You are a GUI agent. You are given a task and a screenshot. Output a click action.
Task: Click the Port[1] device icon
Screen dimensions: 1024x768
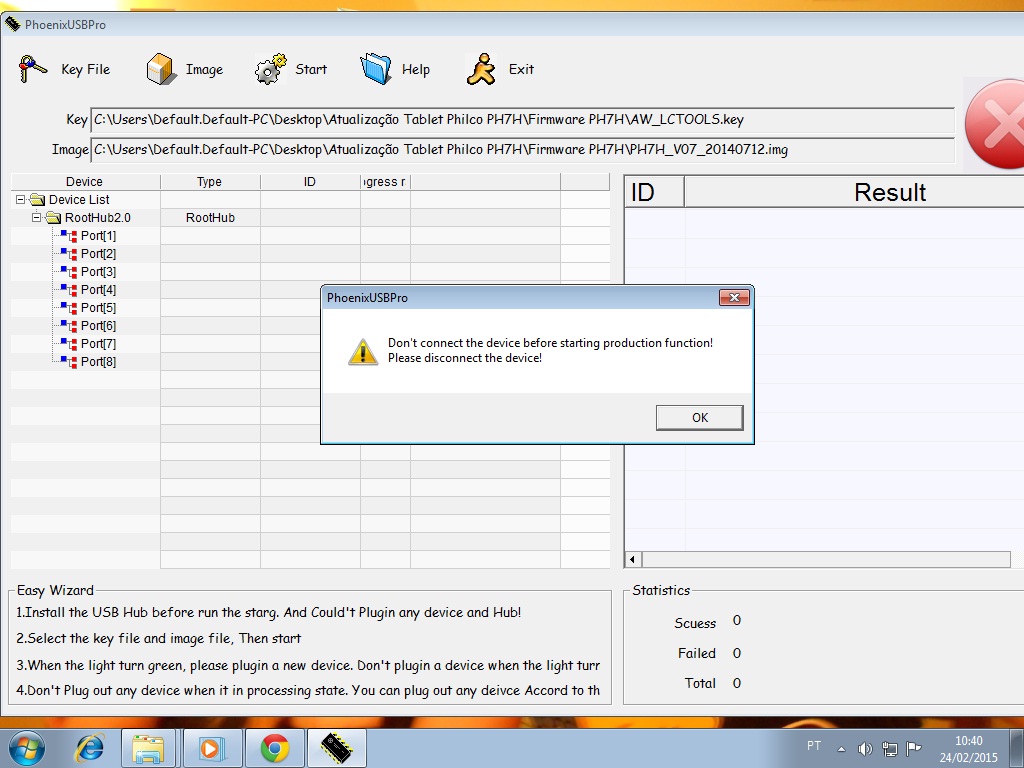[x=69, y=236]
